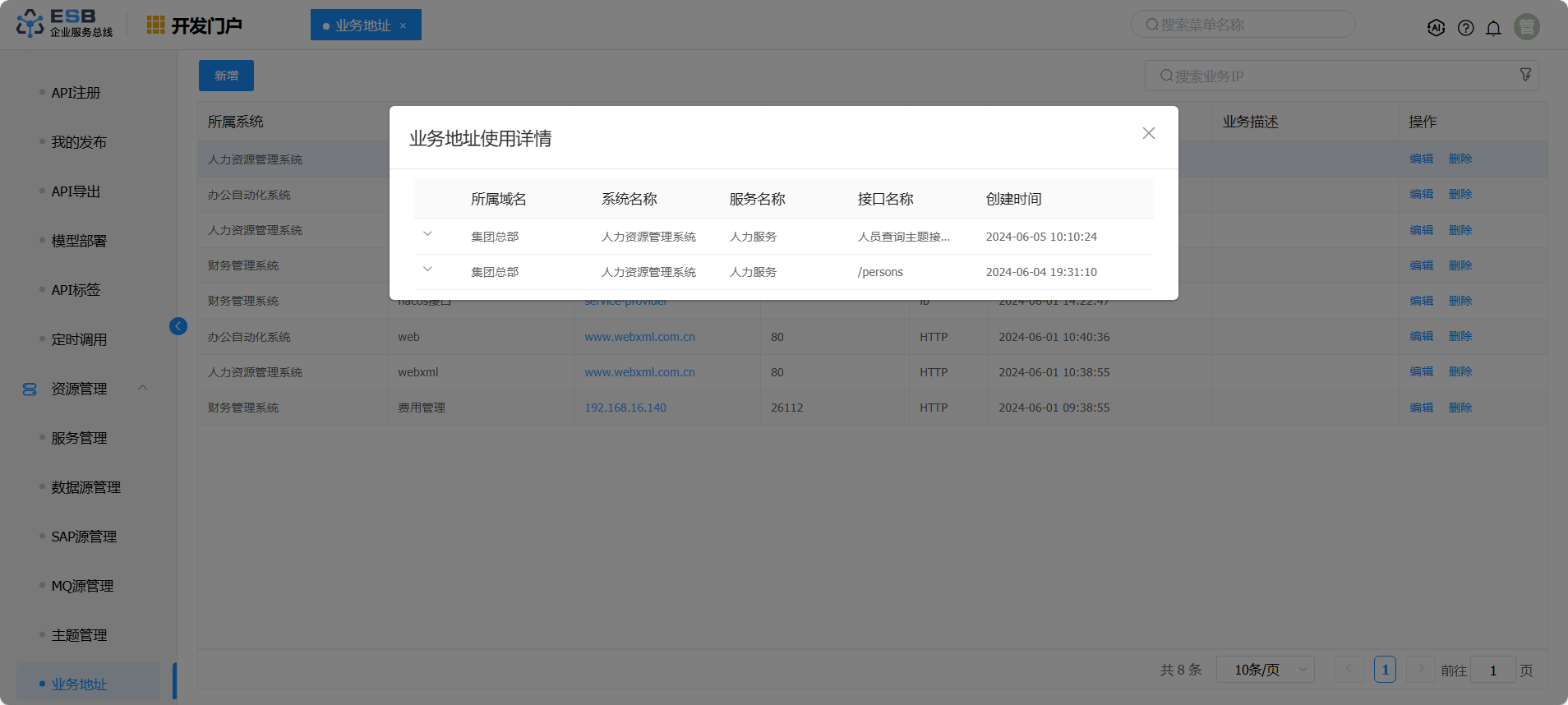Open the notification bell

tap(1493, 28)
